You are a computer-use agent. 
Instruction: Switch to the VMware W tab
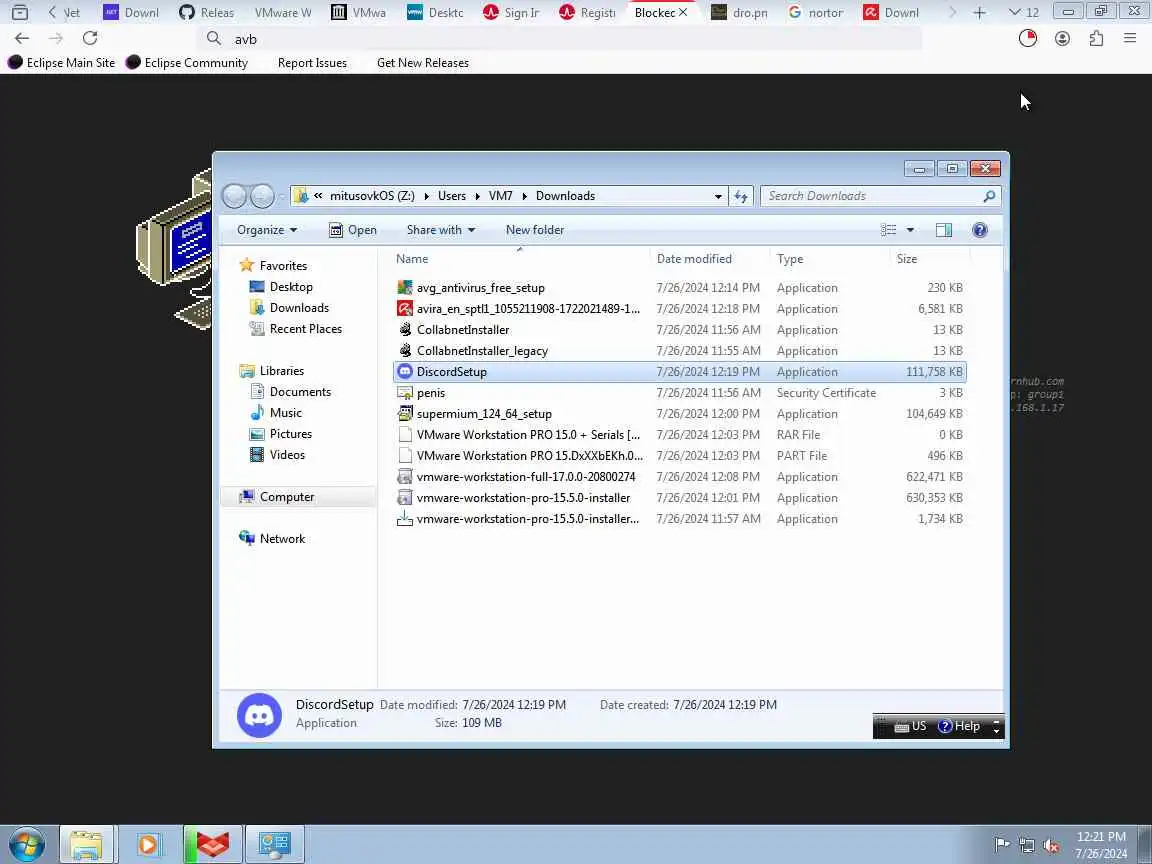[x=283, y=12]
